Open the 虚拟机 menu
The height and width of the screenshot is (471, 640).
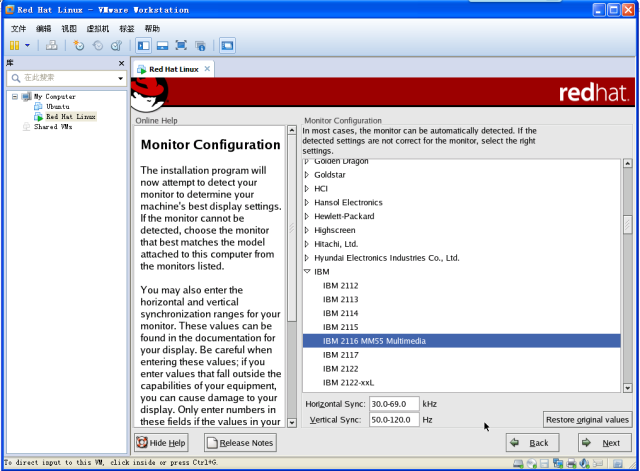click(x=98, y=29)
